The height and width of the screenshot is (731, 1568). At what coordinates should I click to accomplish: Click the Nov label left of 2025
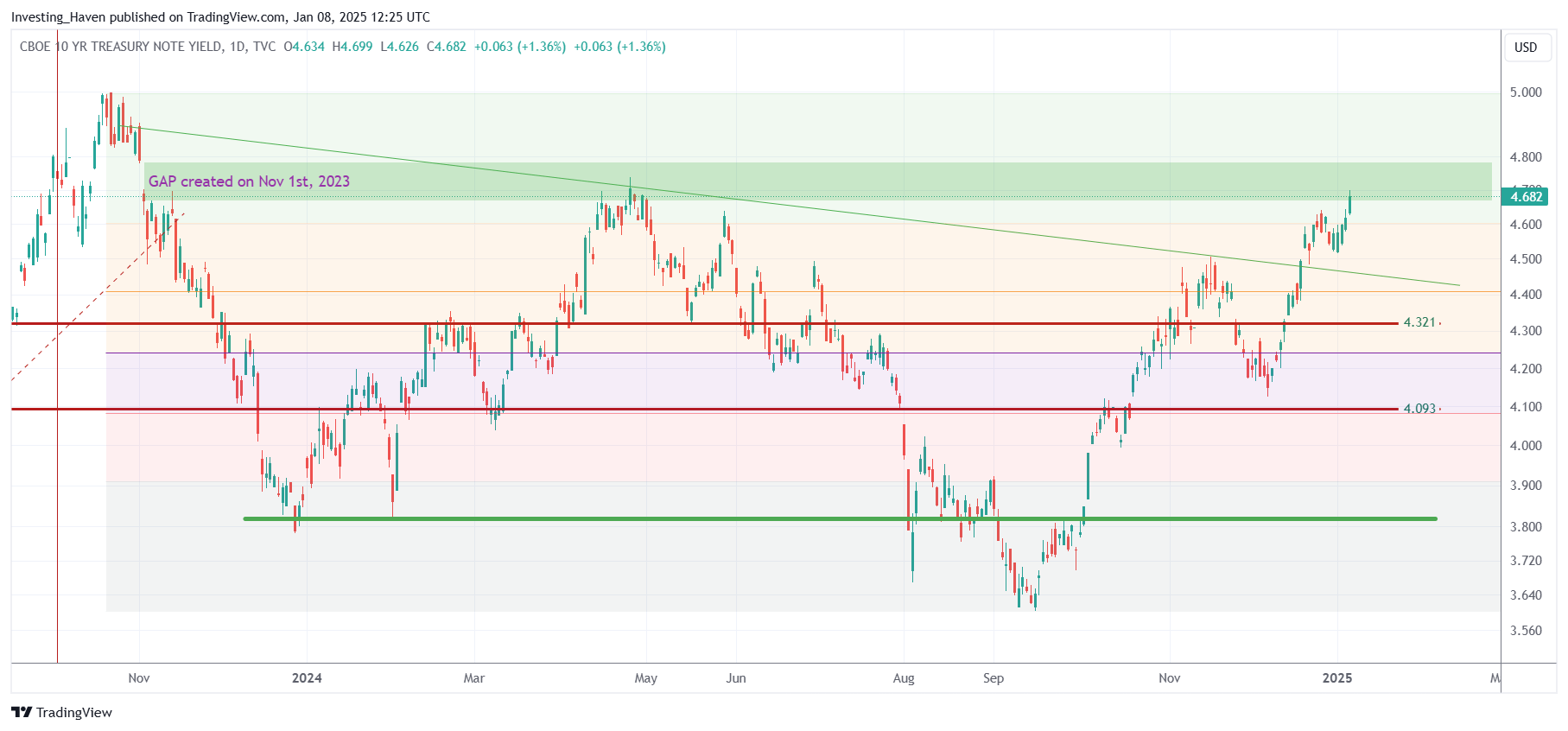point(1170,678)
